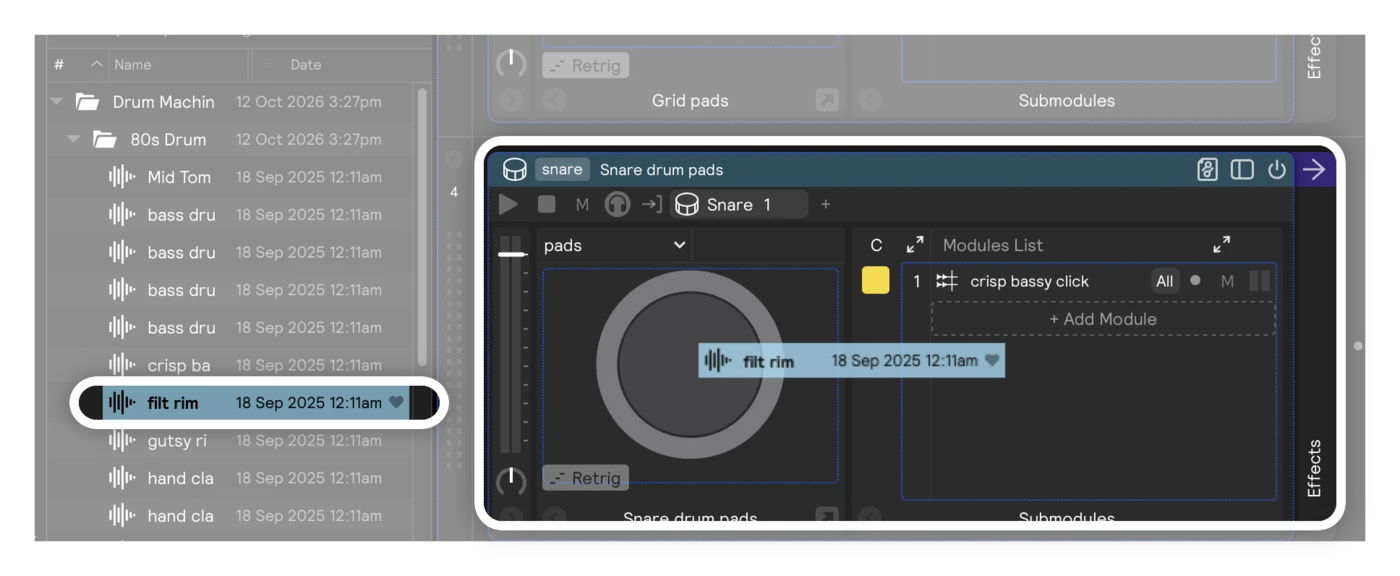Toggle the side panel layout icon
The width and height of the screenshot is (1400, 576).
tap(1242, 169)
